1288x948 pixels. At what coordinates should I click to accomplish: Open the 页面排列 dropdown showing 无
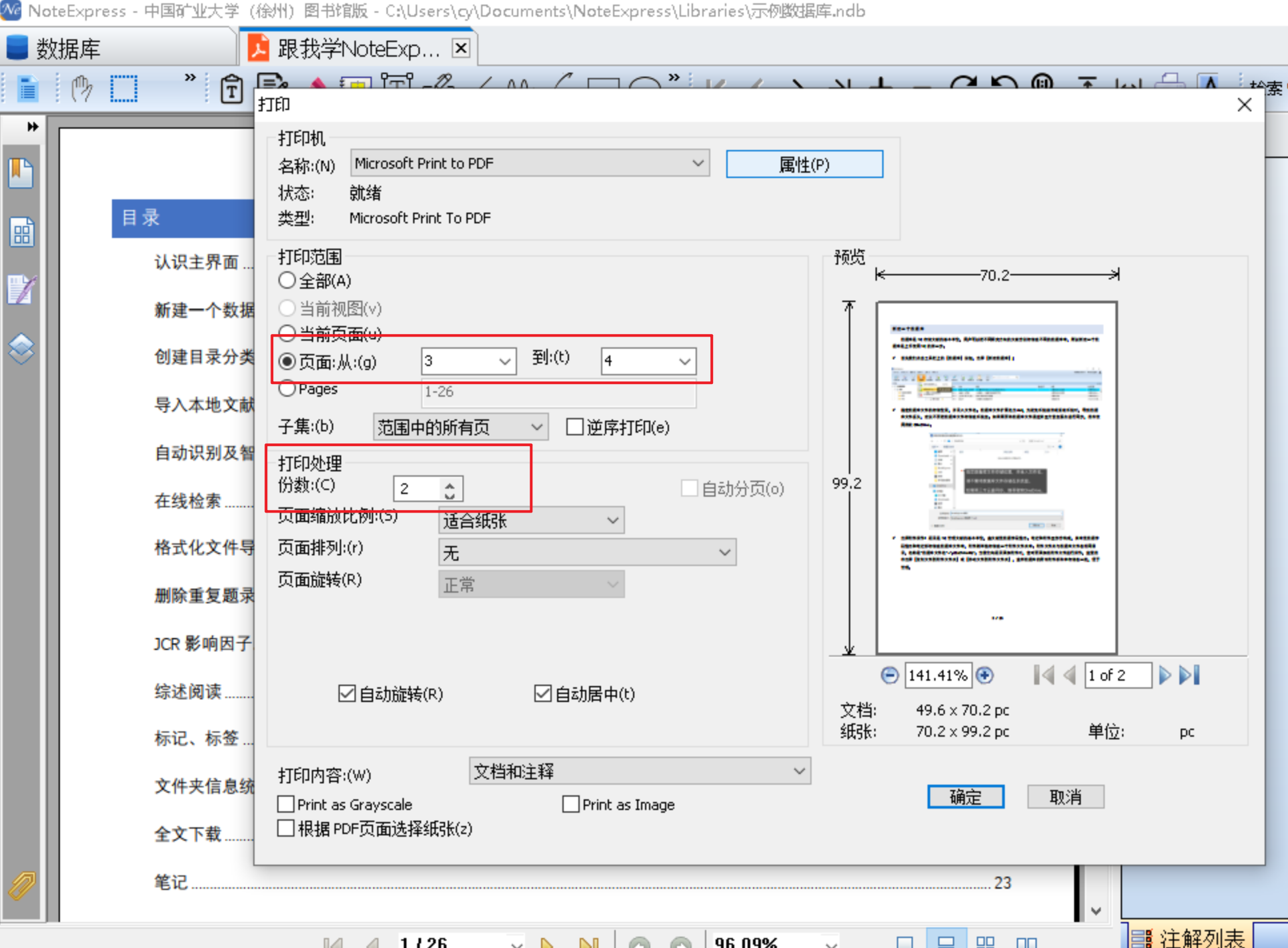click(x=587, y=552)
